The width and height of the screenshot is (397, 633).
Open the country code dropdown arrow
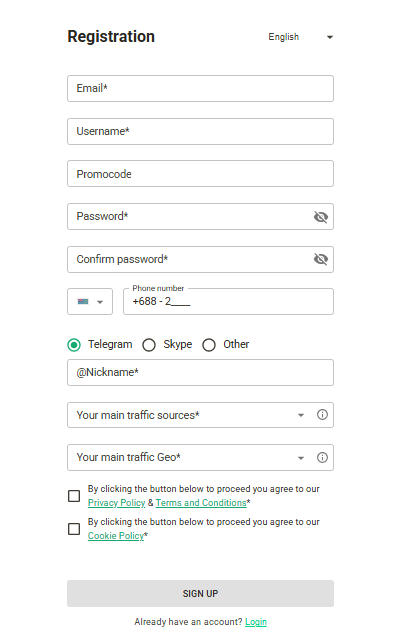click(100, 302)
